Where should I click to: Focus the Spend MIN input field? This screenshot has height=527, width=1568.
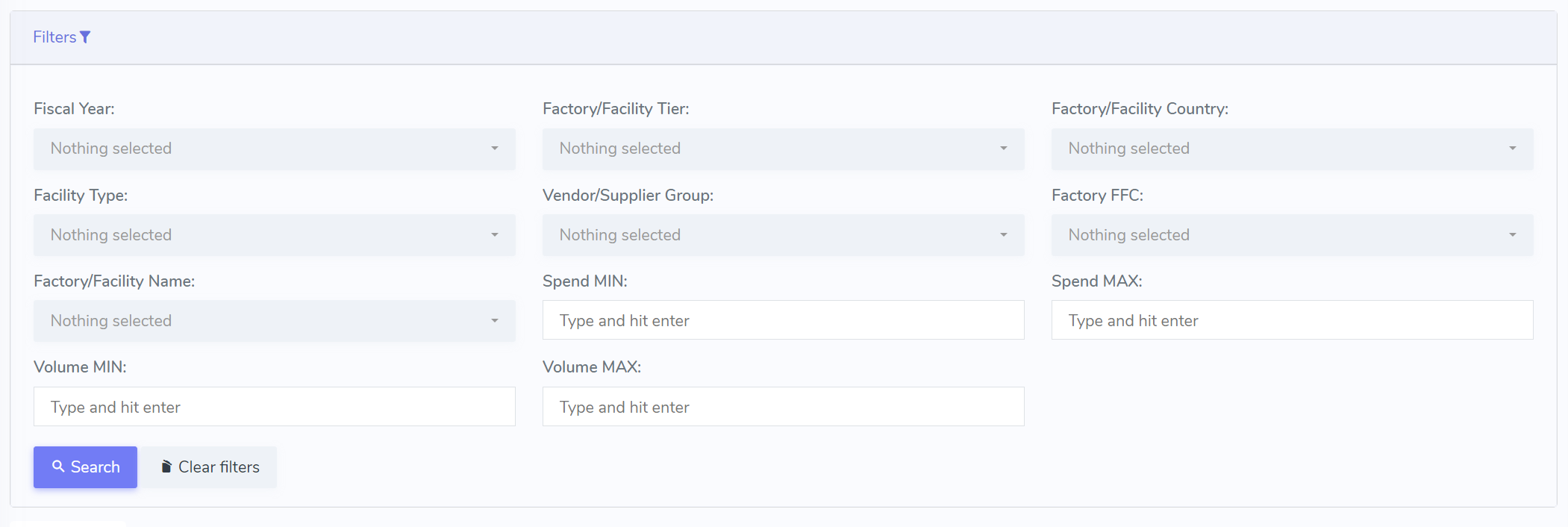[783, 320]
